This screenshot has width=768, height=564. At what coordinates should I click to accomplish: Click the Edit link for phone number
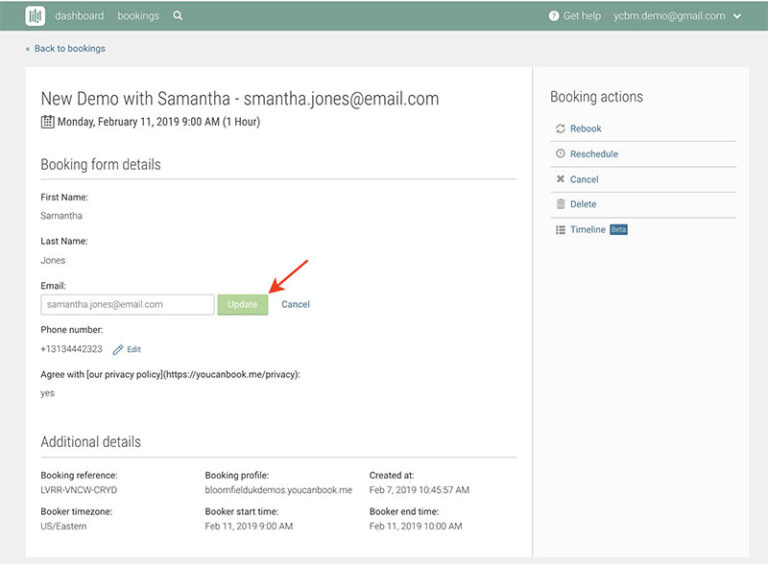coord(134,349)
